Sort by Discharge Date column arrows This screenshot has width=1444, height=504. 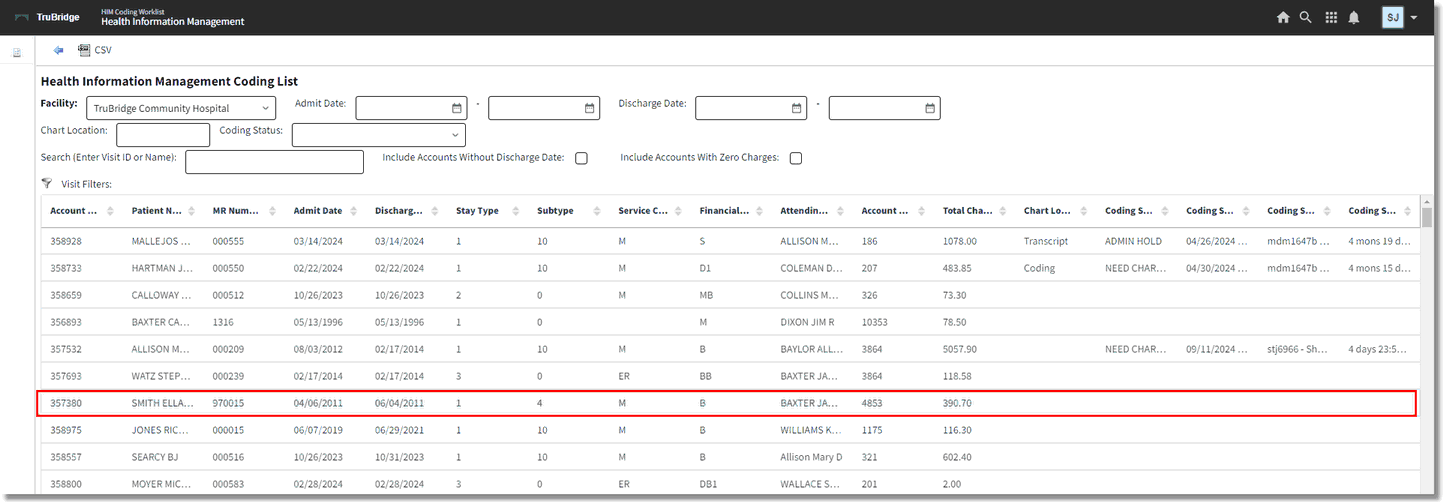pyautogui.click(x=434, y=211)
